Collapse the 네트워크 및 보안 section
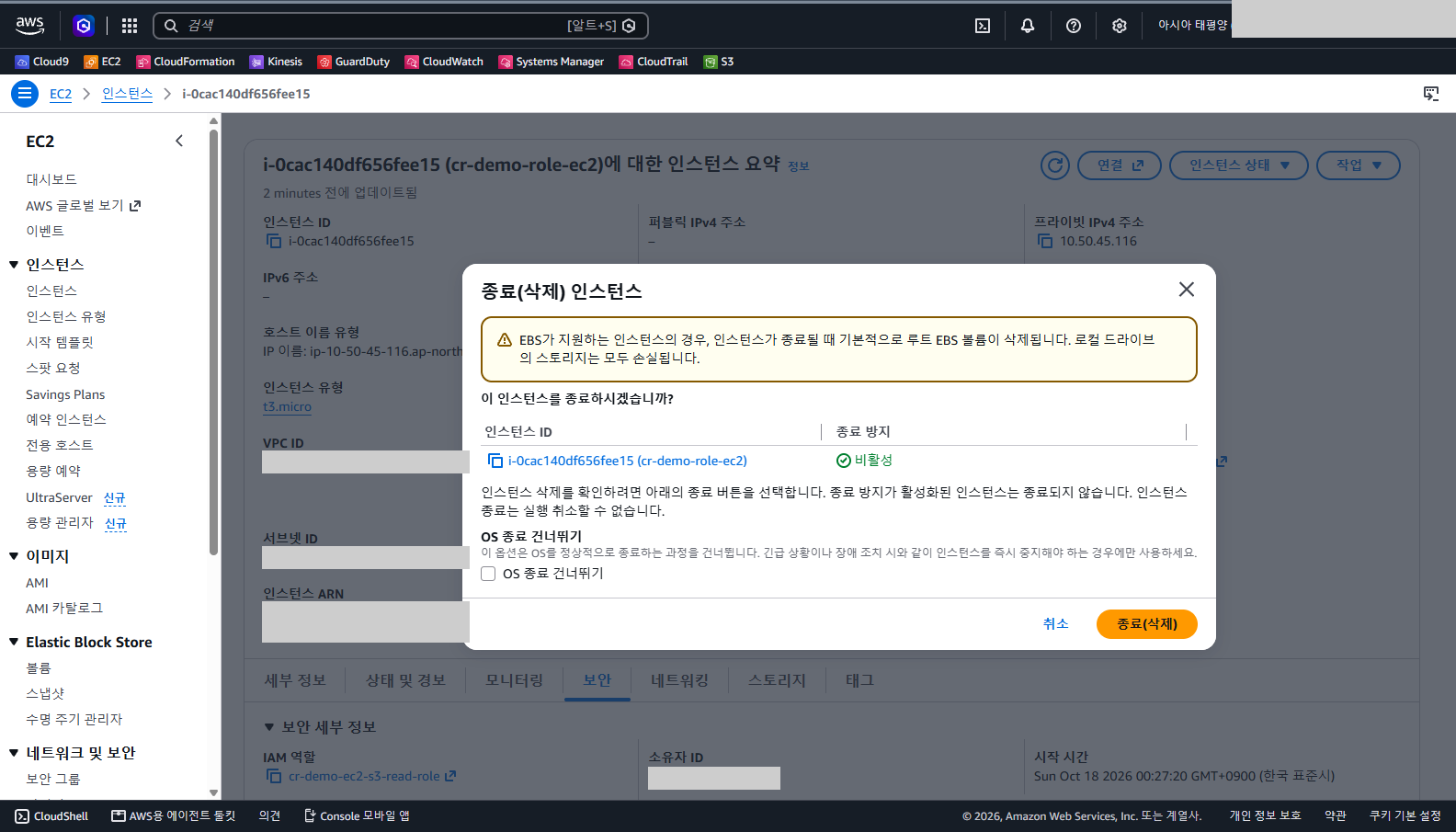Image resolution: width=1456 pixels, height=832 pixels. click(14, 753)
